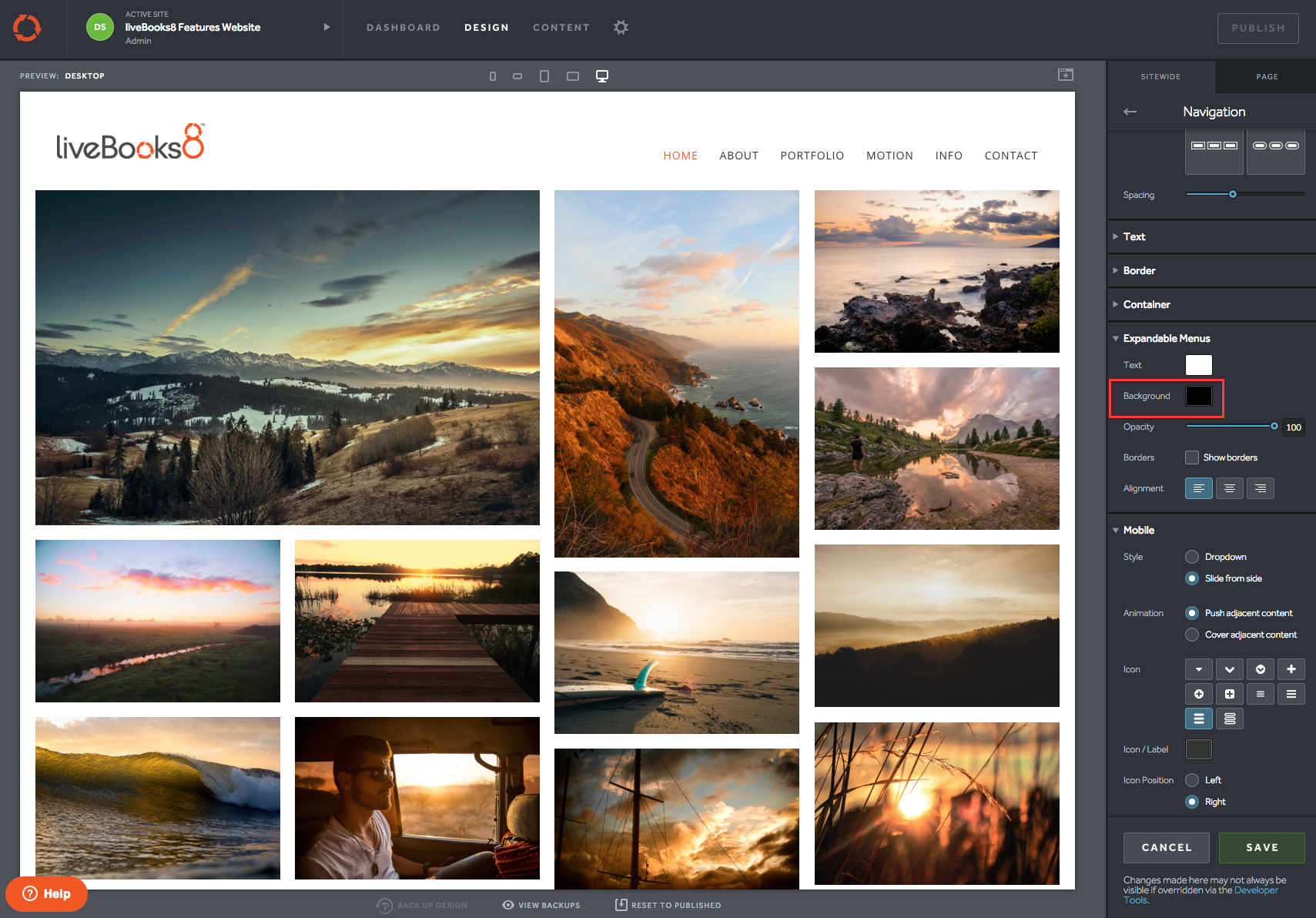Select right alignment for expandable menus
Image resolution: width=1316 pixels, height=918 pixels.
1260,488
